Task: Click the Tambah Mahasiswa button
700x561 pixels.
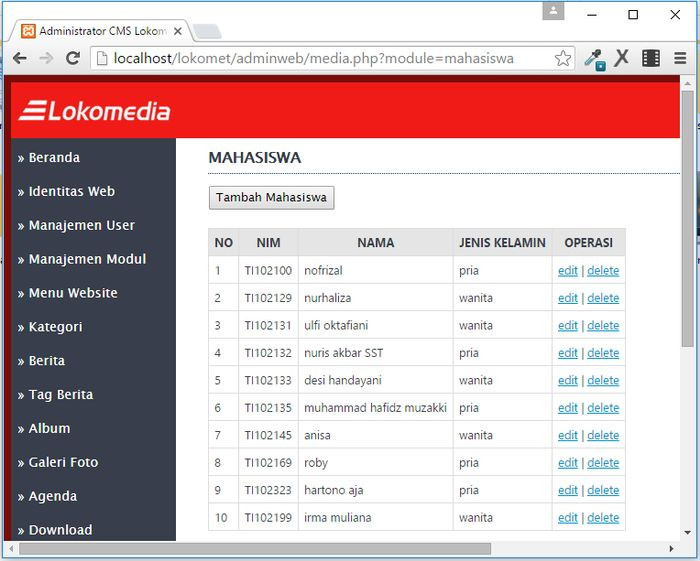Action: [x=271, y=198]
